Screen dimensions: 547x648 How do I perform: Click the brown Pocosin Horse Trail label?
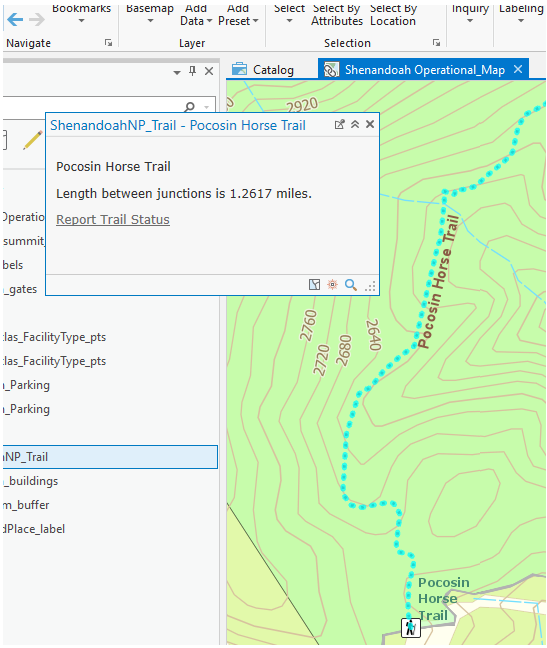(x=438, y=281)
